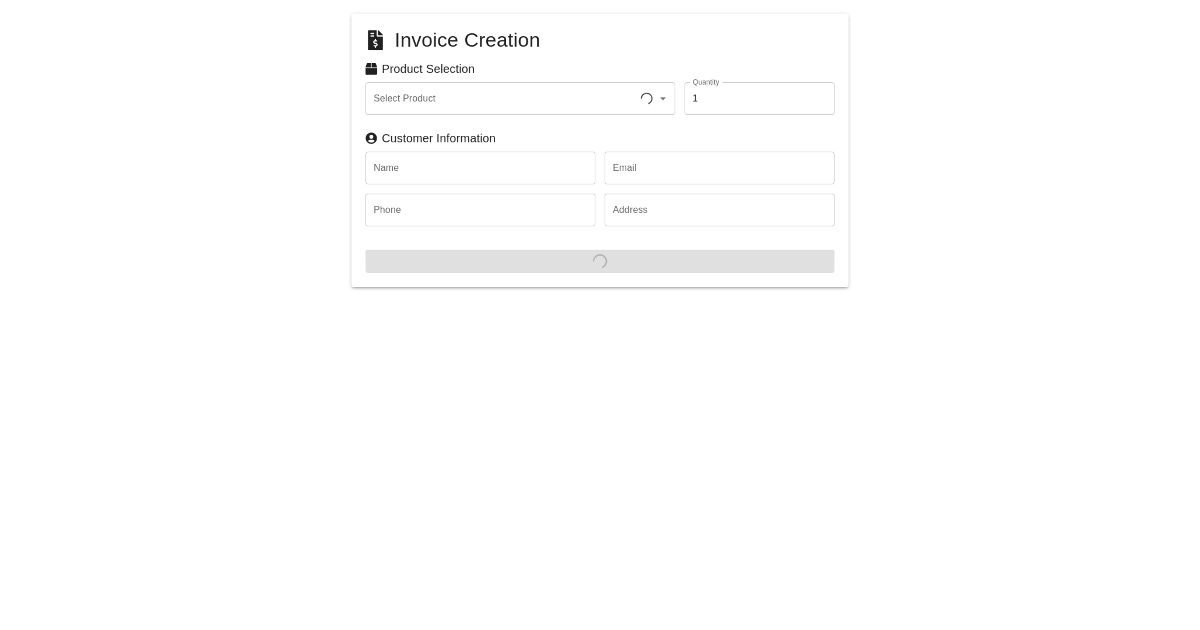Click the Product Selection heading
This screenshot has width=1200, height=630.
click(x=428, y=69)
